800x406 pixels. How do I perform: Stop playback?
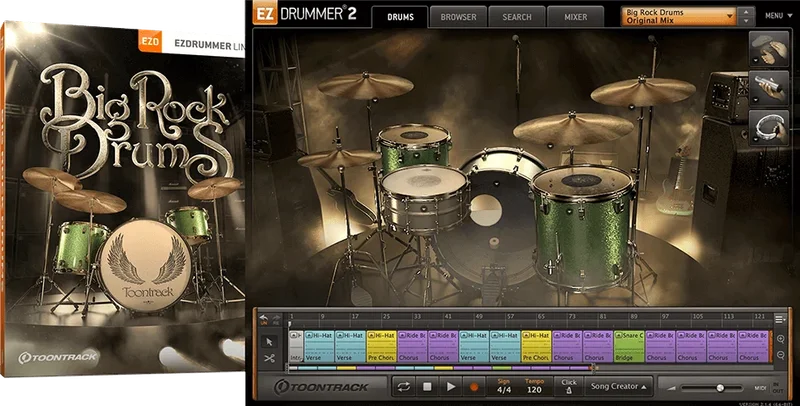click(427, 387)
